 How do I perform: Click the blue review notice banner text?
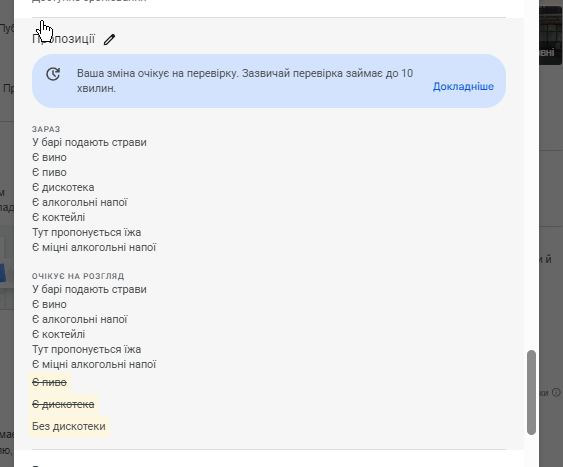(x=245, y=81)
